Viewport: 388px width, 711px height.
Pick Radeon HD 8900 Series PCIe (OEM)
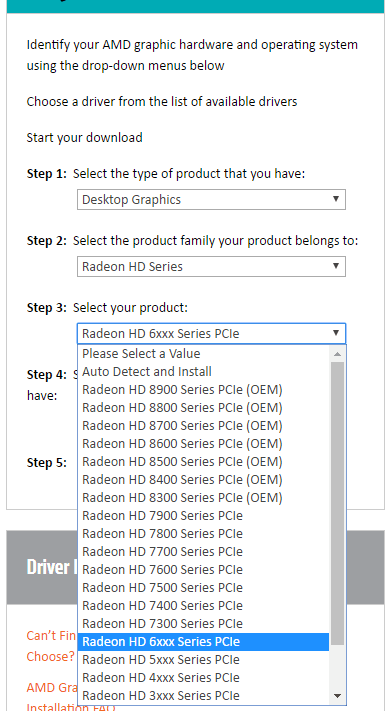204,390
